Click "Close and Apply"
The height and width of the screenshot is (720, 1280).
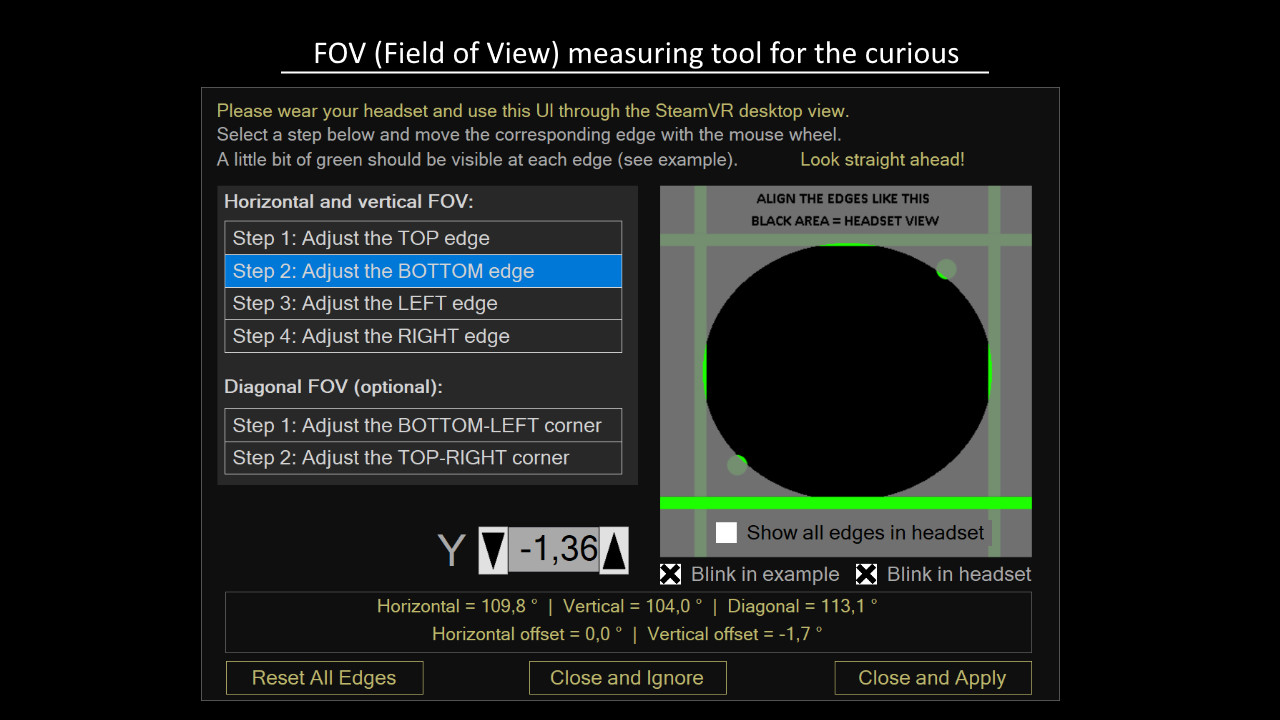pyautogui.click(x=932, y=677)
